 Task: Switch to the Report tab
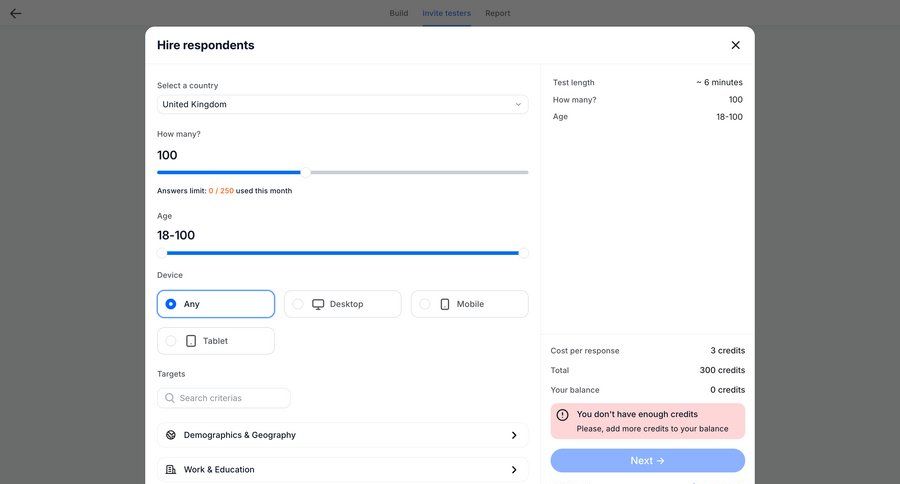tap(498, 13)
